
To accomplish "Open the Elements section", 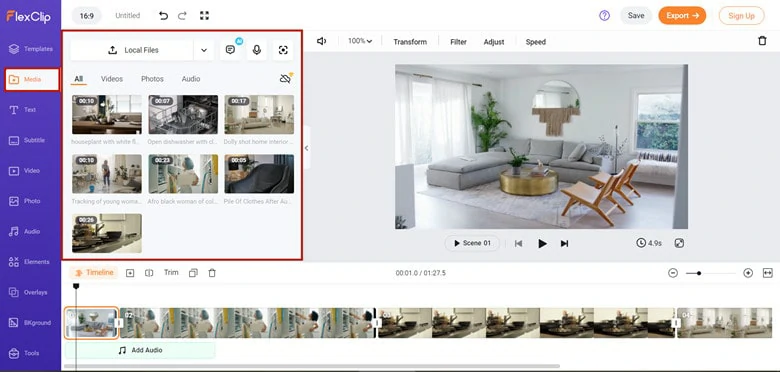I will (29, 262).
